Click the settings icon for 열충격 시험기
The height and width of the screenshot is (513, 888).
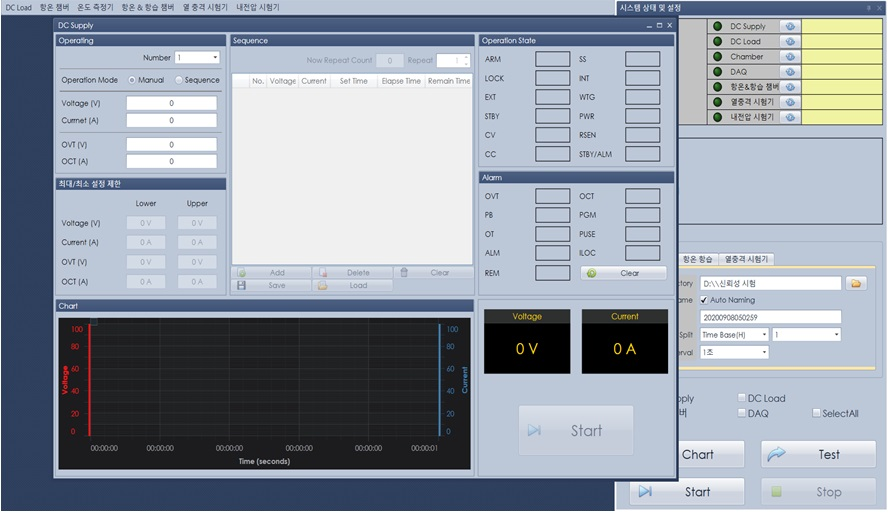pos(790,102)
